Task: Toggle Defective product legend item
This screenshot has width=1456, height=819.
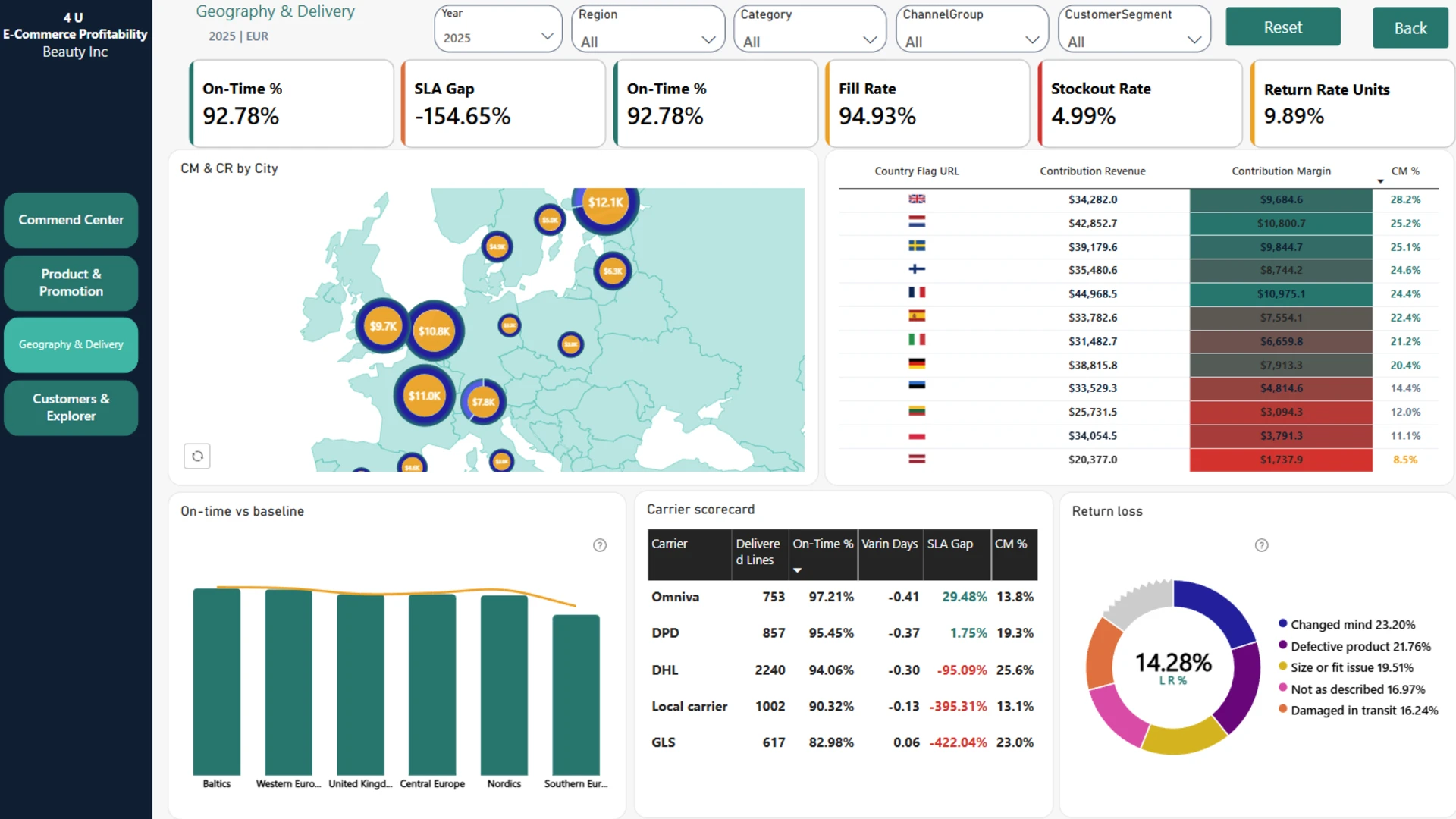Action: coord(1354,646)
